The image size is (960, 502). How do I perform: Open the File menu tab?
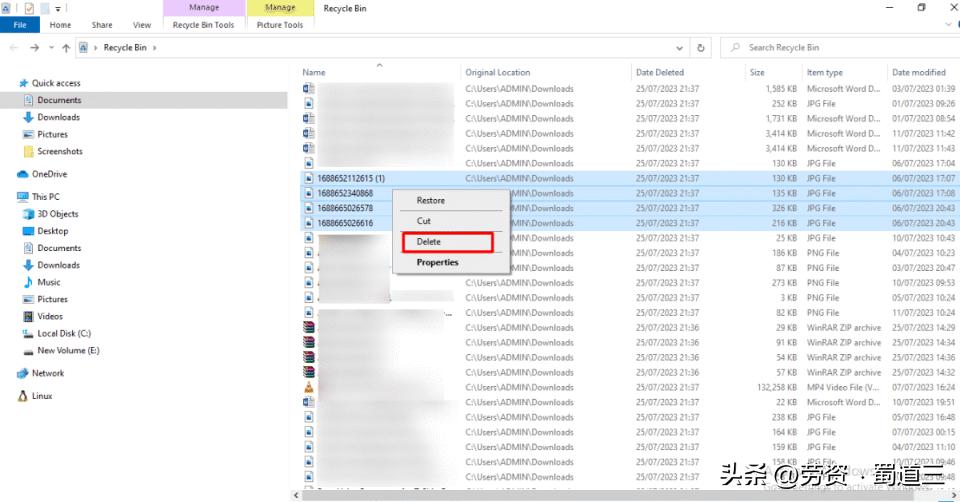pyautogui.click(x=20, y=25)
